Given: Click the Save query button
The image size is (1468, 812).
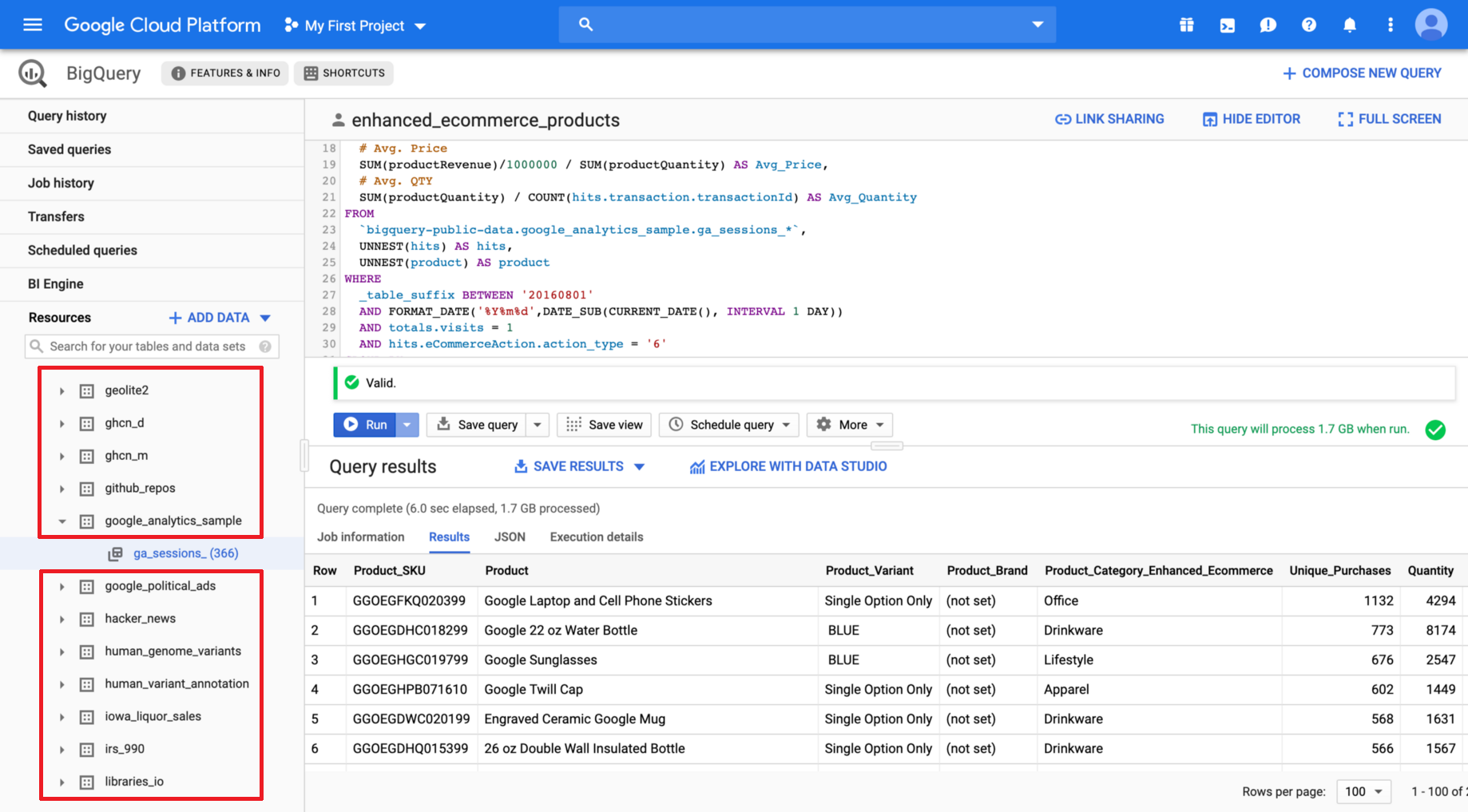Looking at the screenshot, I should click(x=478, y=425).
